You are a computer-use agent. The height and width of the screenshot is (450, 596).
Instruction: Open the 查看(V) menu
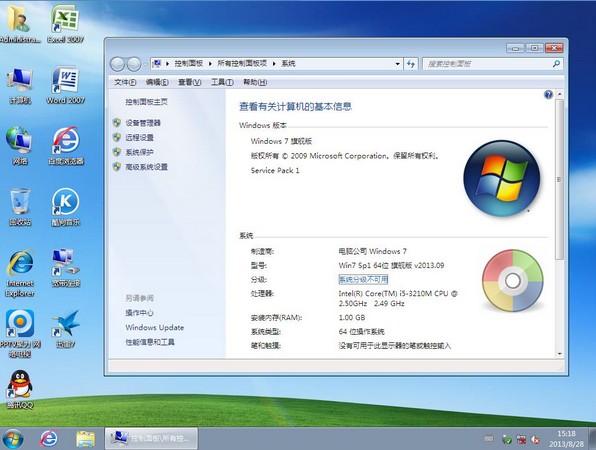click(x=190, y=82)
